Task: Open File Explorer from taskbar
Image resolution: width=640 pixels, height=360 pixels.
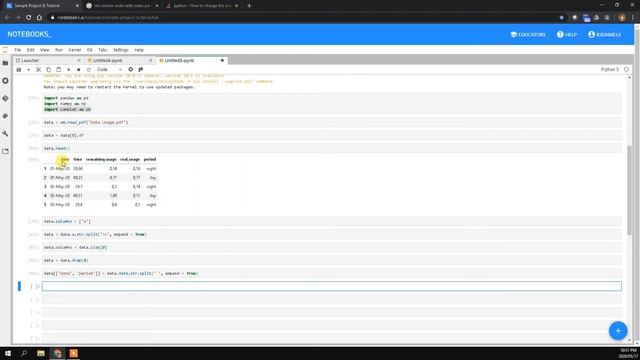Action: click(41, 353)
